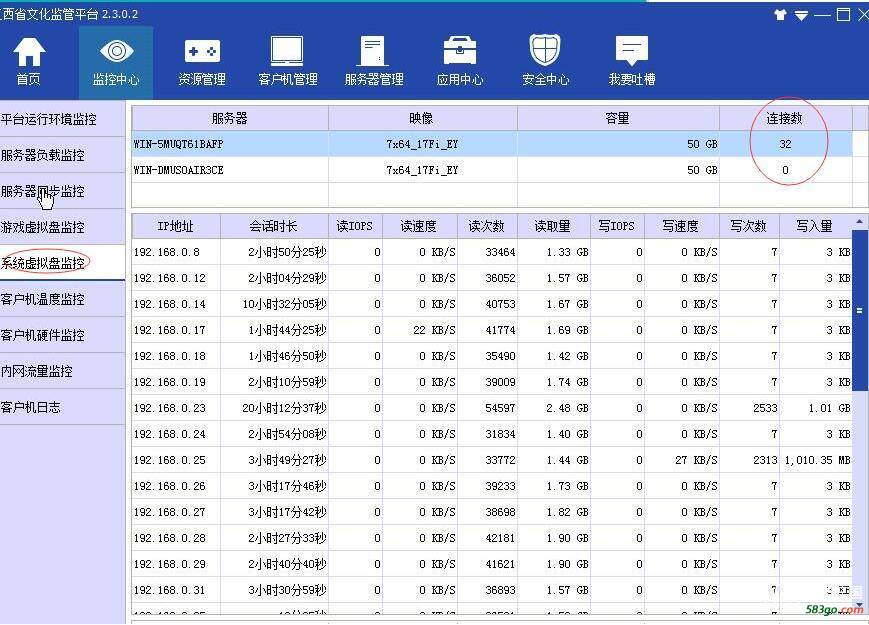
Task: Select client row 192.168.0.19
Action: [x=492, y=382]
